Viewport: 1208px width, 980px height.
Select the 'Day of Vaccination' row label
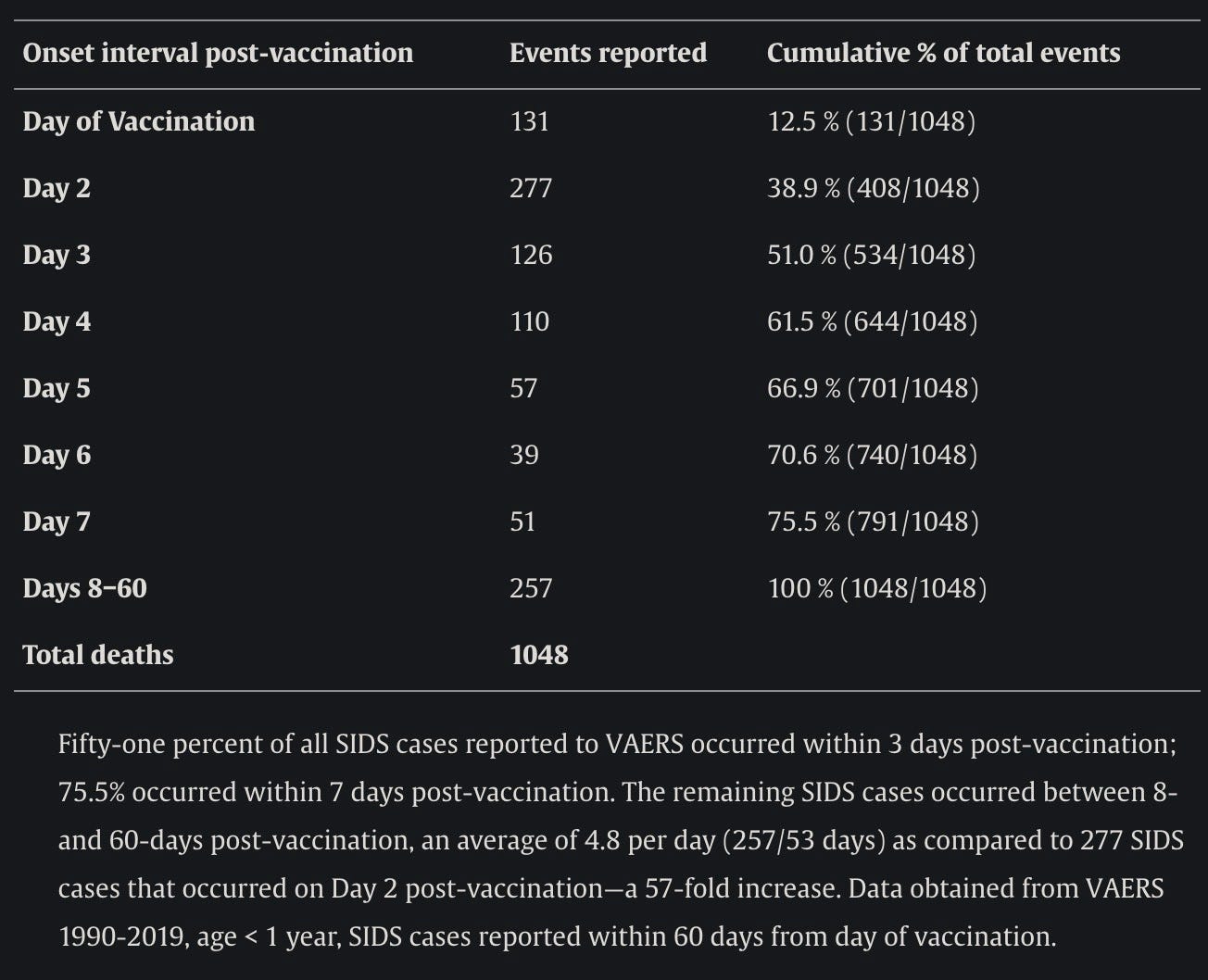(x=138, y=121)
